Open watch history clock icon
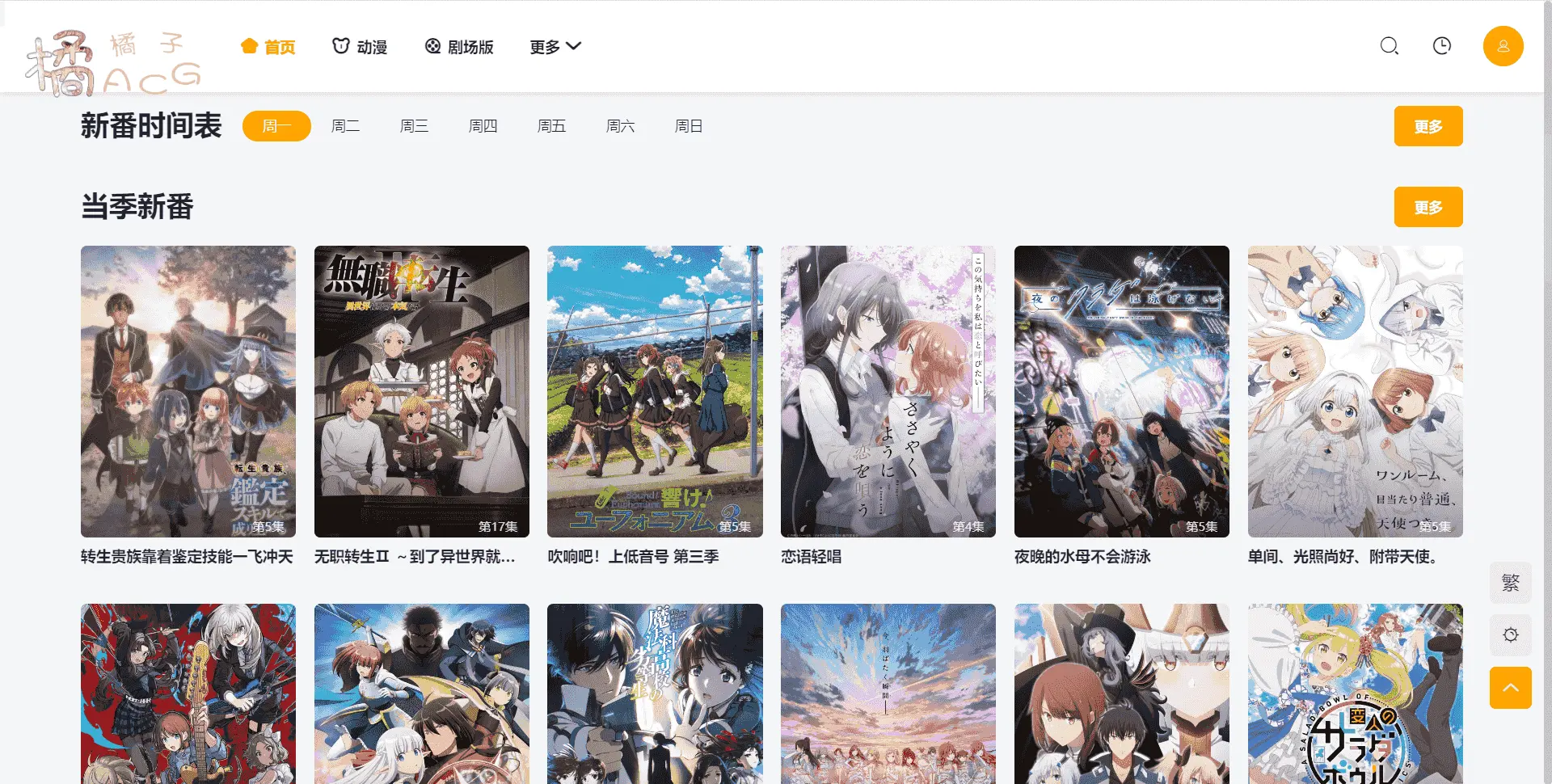 pos(1442,46)
